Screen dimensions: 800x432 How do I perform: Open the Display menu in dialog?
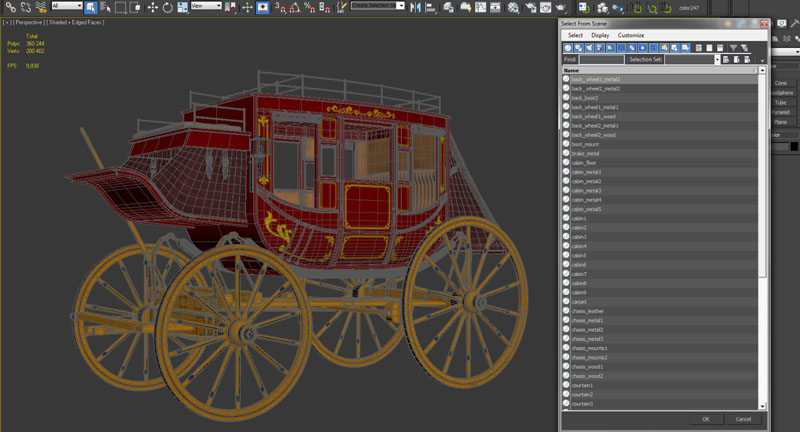pos(600,35)
